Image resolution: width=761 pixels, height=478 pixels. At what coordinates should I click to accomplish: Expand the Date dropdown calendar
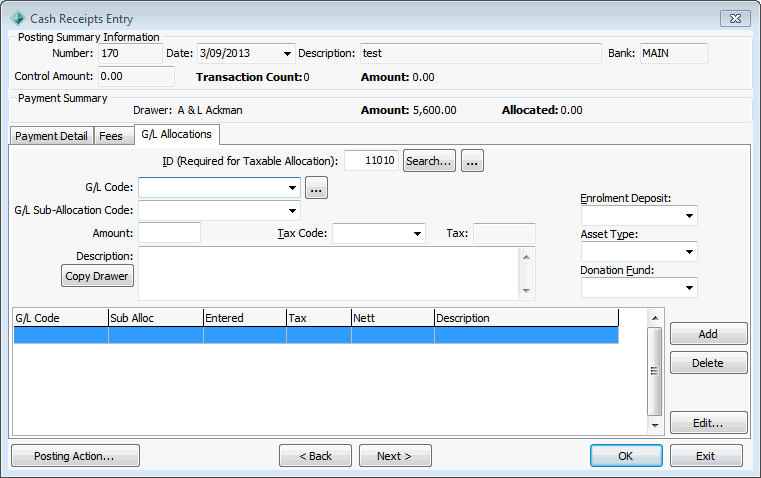click(287, 53)
